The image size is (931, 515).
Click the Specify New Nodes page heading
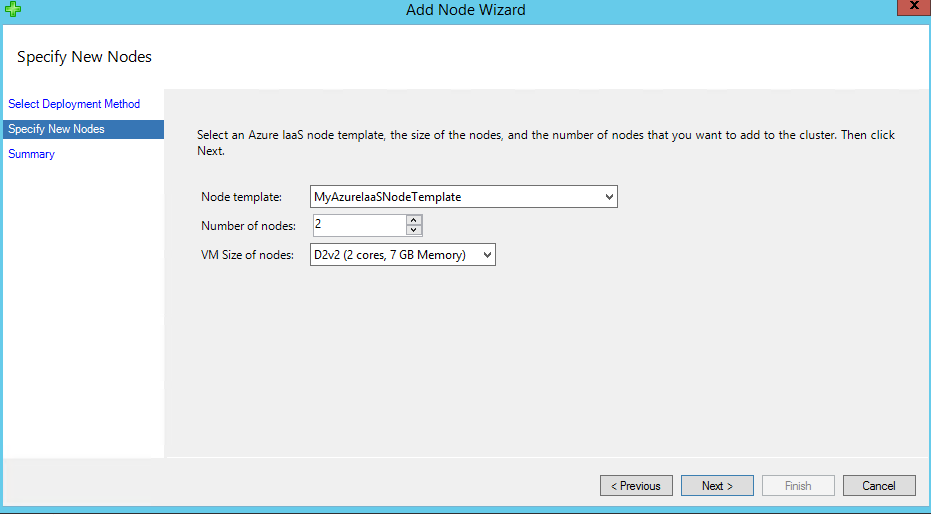[x=84, y=56]
